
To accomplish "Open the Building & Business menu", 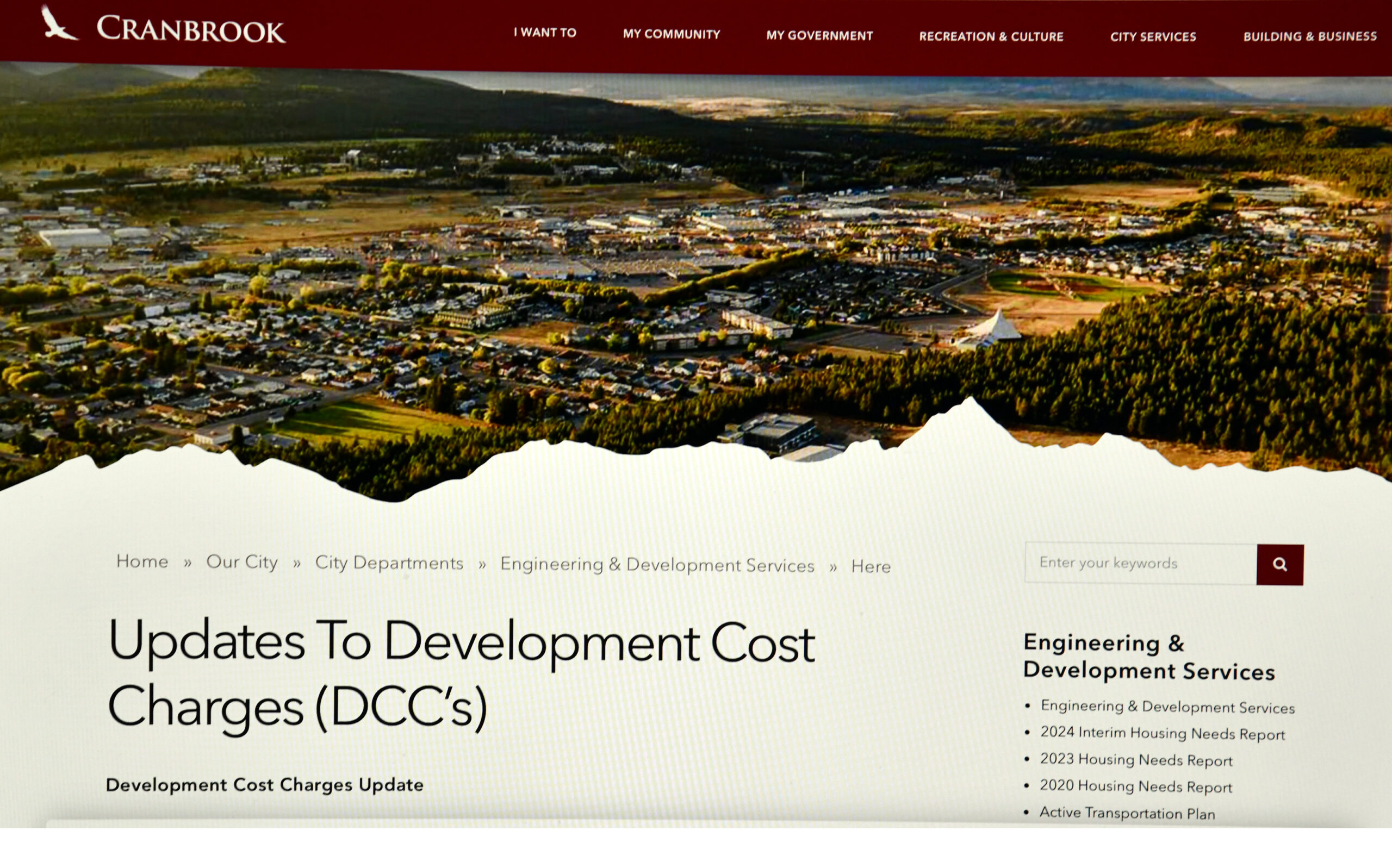I will pos(1310,37).
